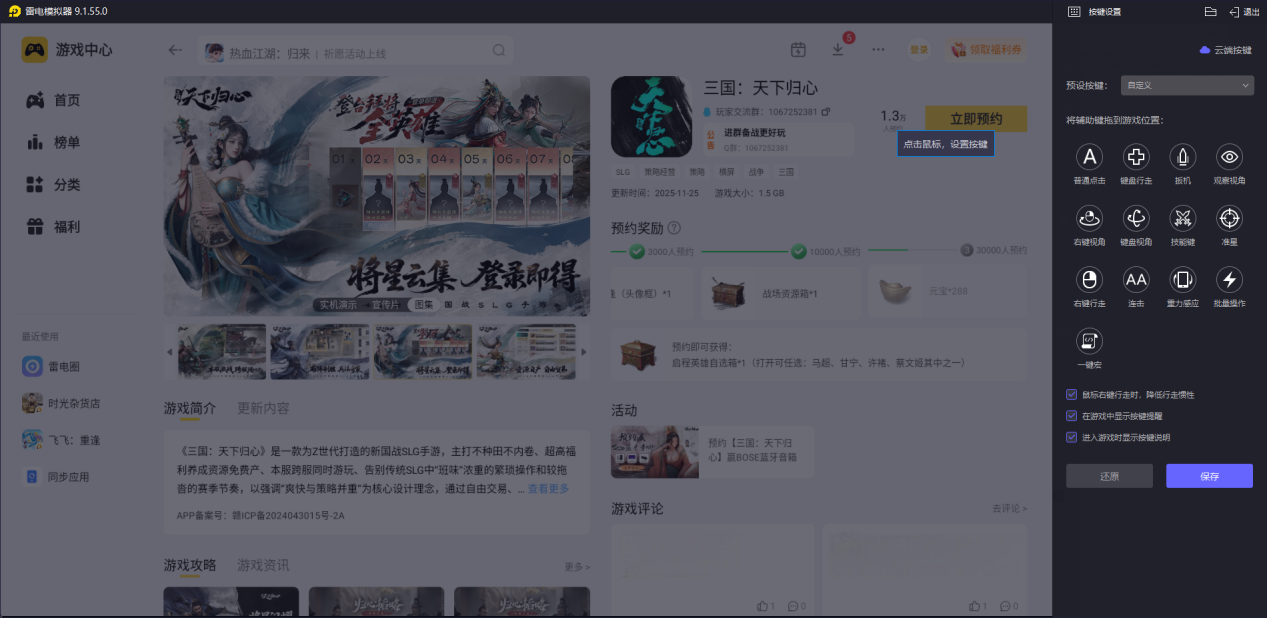Click the help icon beside 预约奖励
The width and height of the screenshot is (1267, 618).
(x=674, y=228)
